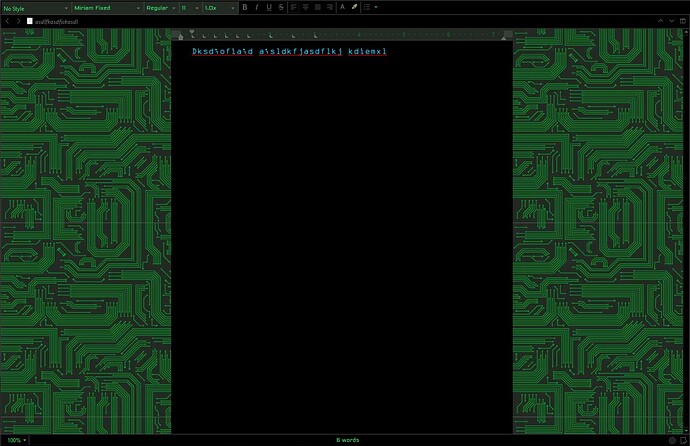Justify the text
Image resolution: width=690 pixels, height=446 pixels.
[318, 7]
